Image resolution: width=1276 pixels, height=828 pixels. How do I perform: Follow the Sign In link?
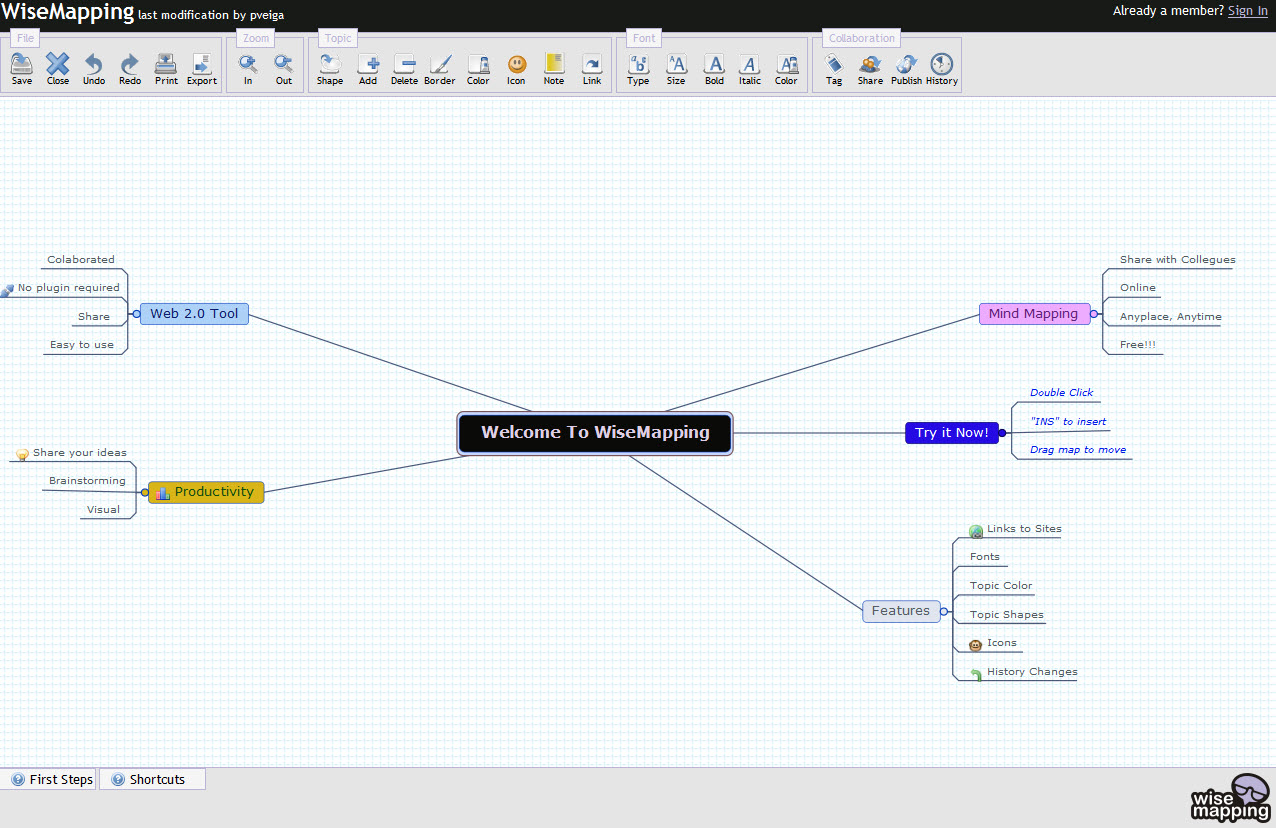tap(1247, 11)
